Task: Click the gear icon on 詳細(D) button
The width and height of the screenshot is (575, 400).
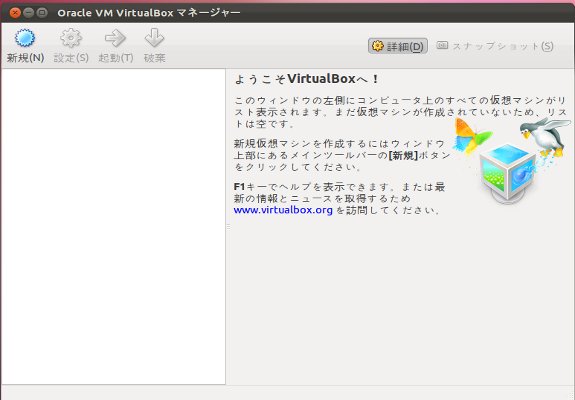Action: (x=378, y=46)
